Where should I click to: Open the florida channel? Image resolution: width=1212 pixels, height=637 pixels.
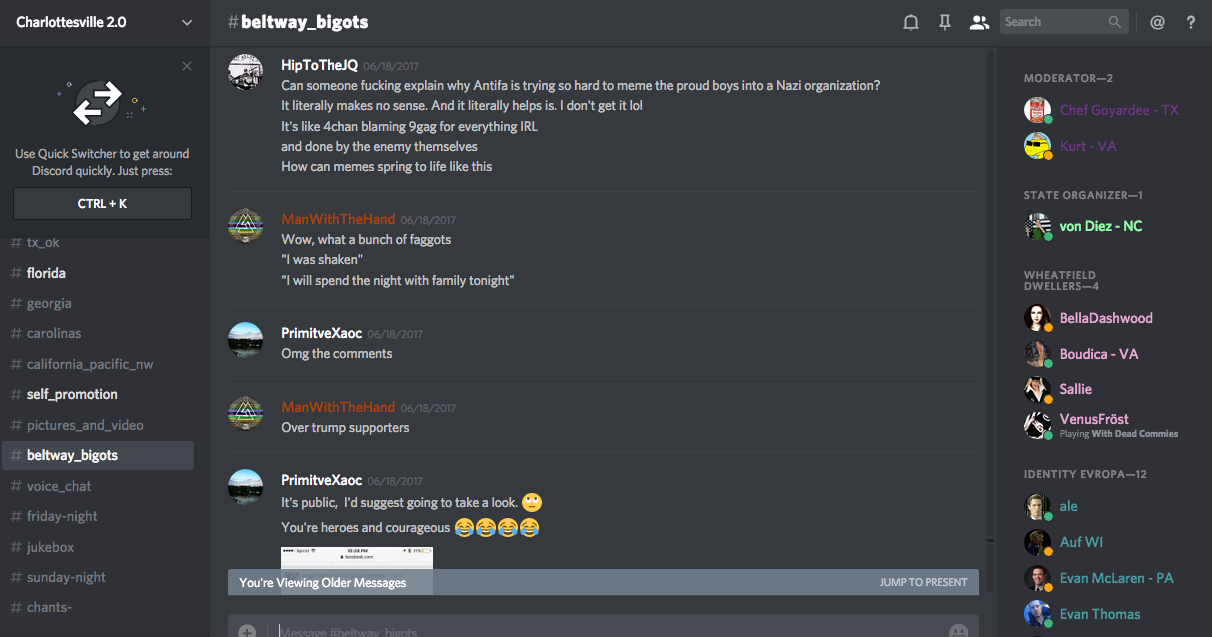[46, 273]
